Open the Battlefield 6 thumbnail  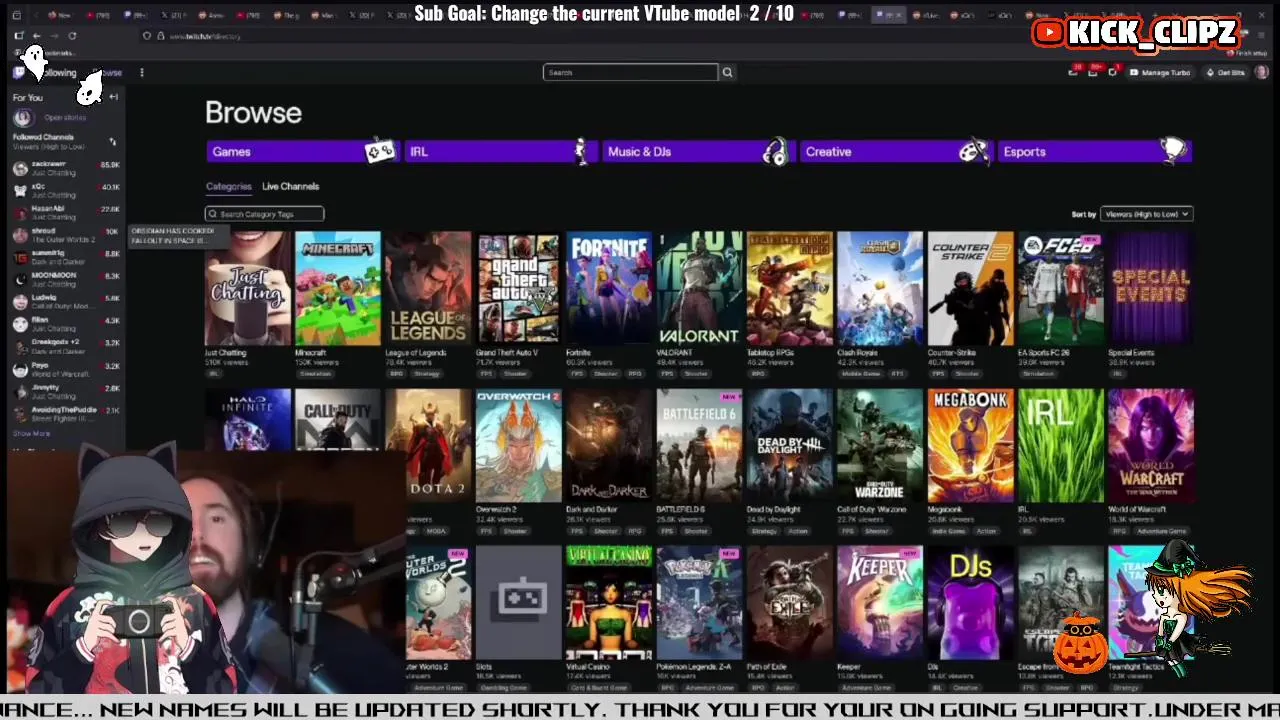click(699, 446)
